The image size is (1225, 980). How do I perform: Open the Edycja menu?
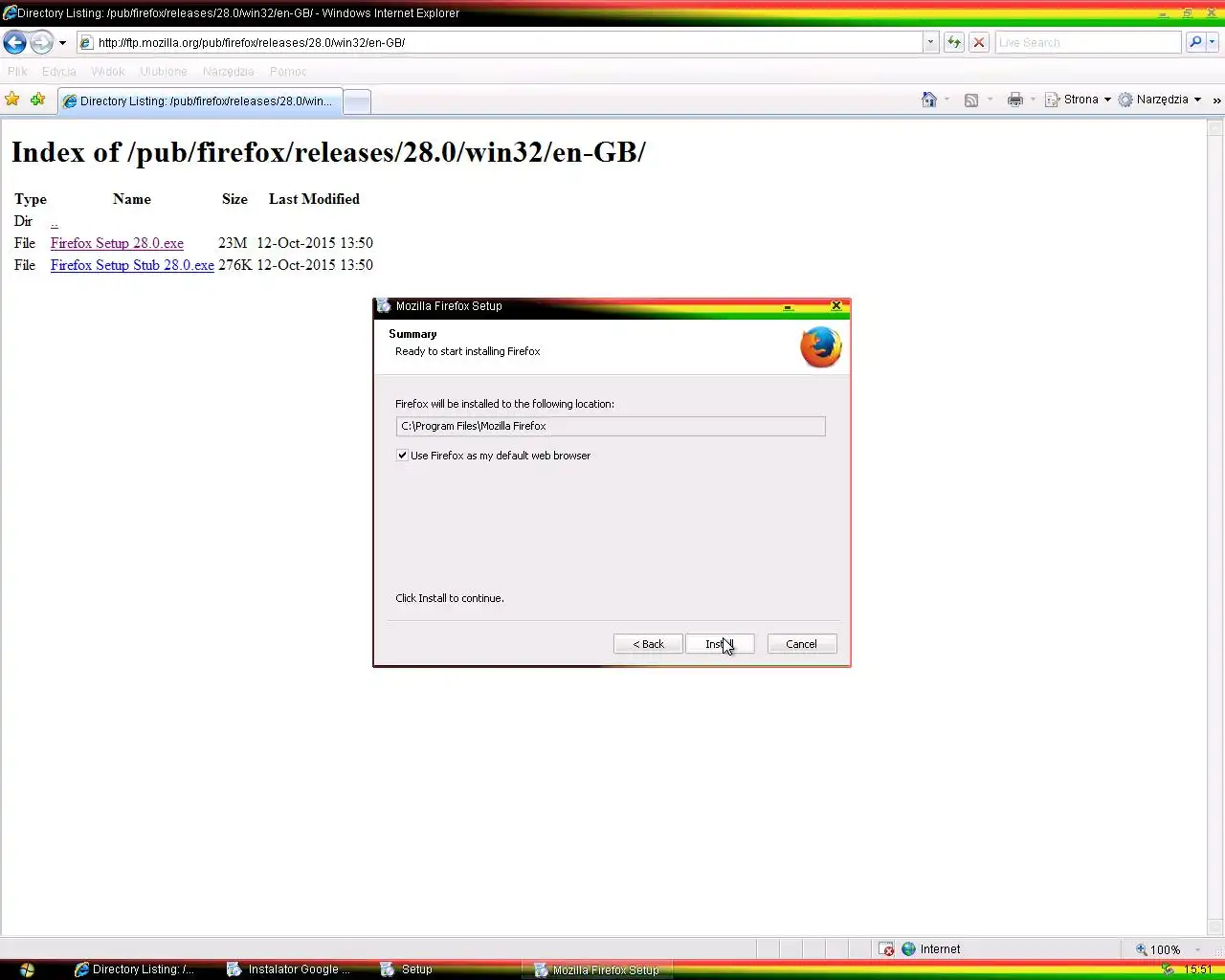[x=58, y=72]
